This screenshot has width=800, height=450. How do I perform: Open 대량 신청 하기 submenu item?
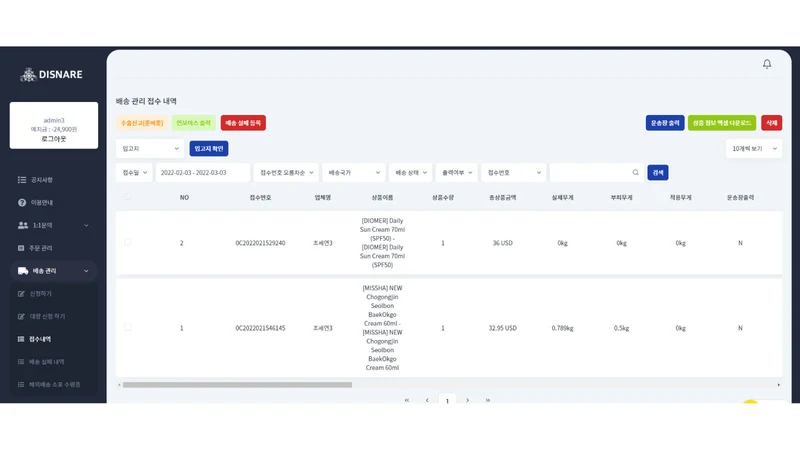pyautogui.click(x=47, y=316)
